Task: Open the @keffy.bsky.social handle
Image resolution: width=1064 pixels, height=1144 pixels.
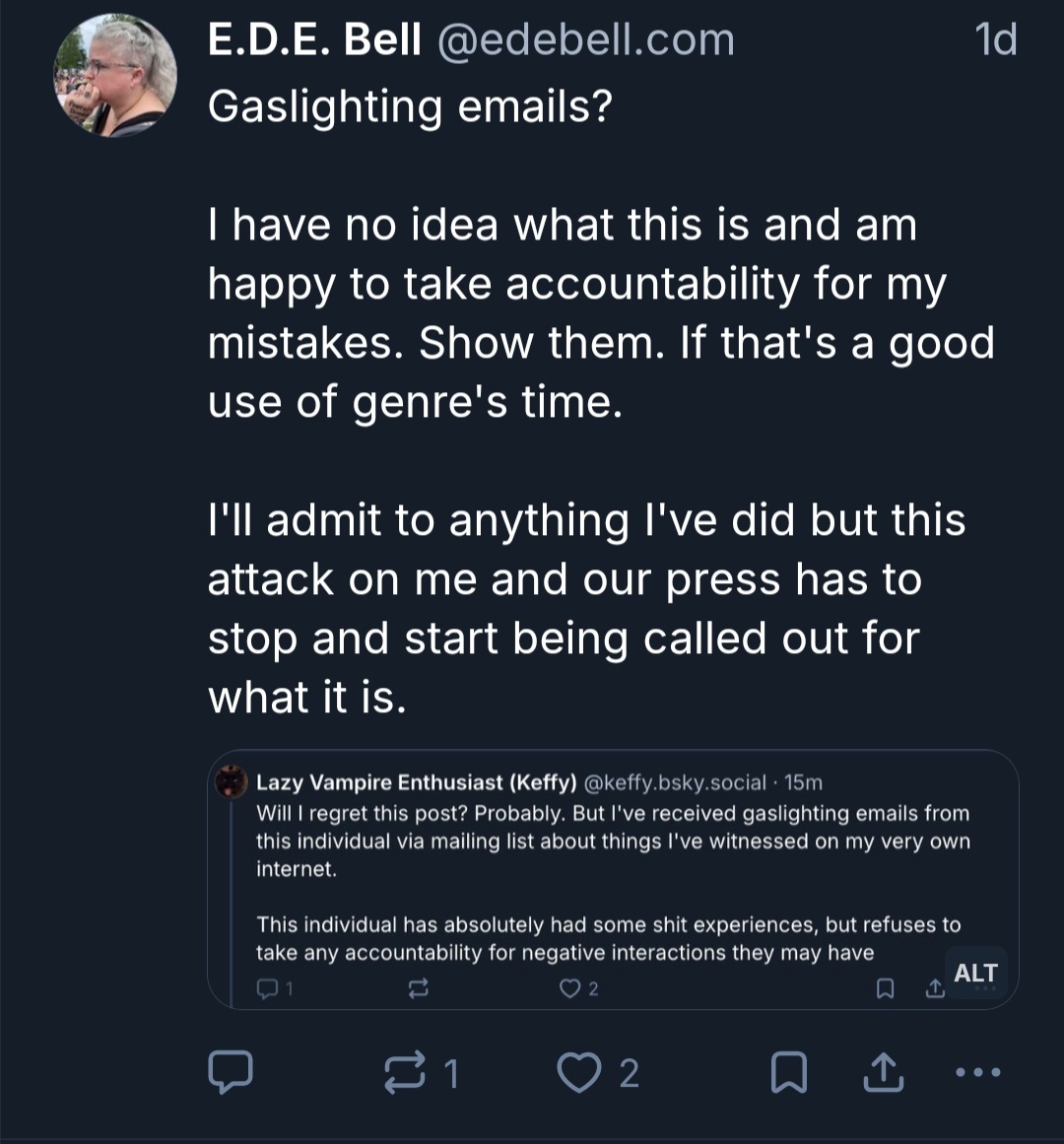Action: (675, 782)
